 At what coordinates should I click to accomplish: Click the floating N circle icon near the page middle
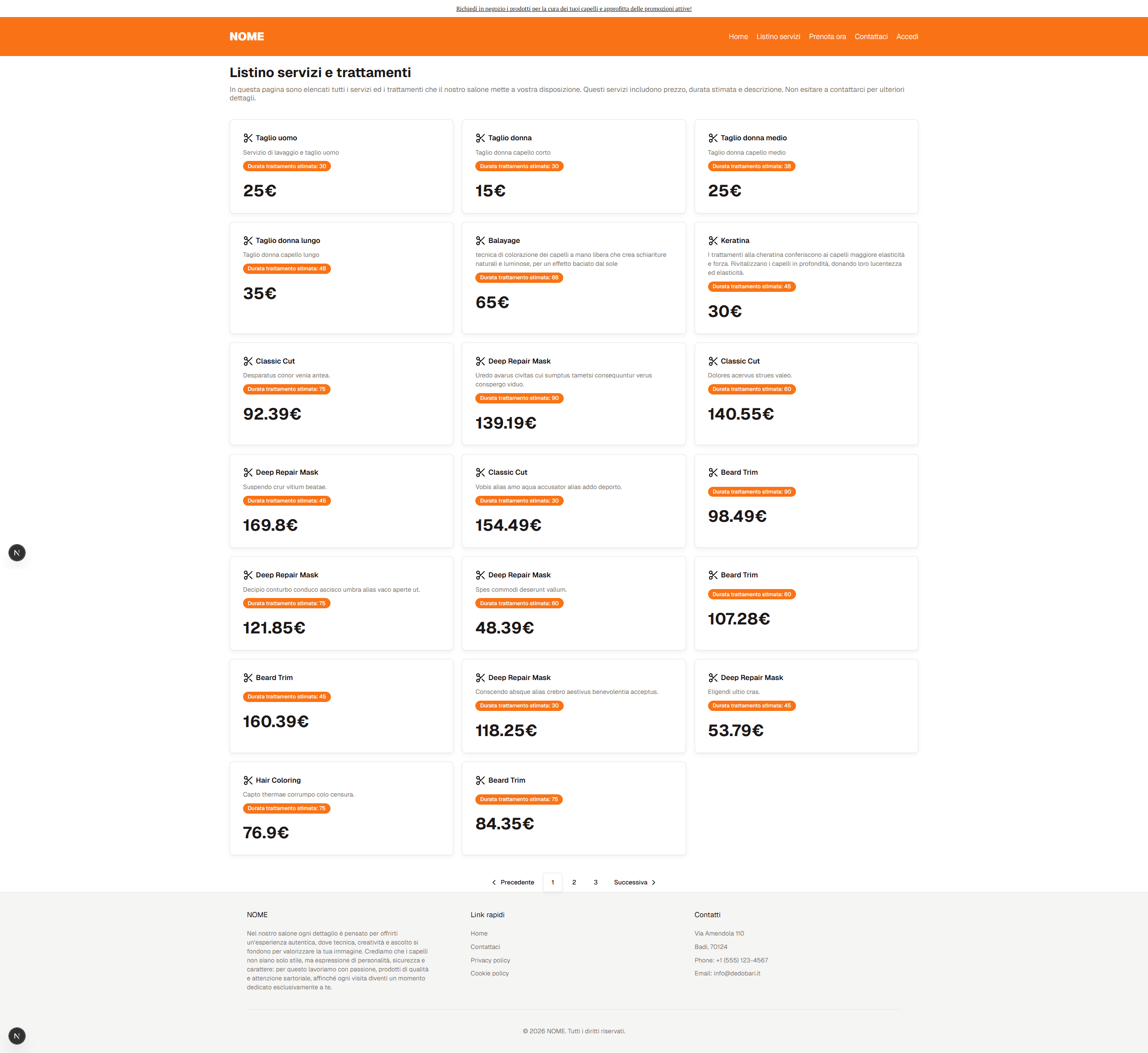coord(17,552)
